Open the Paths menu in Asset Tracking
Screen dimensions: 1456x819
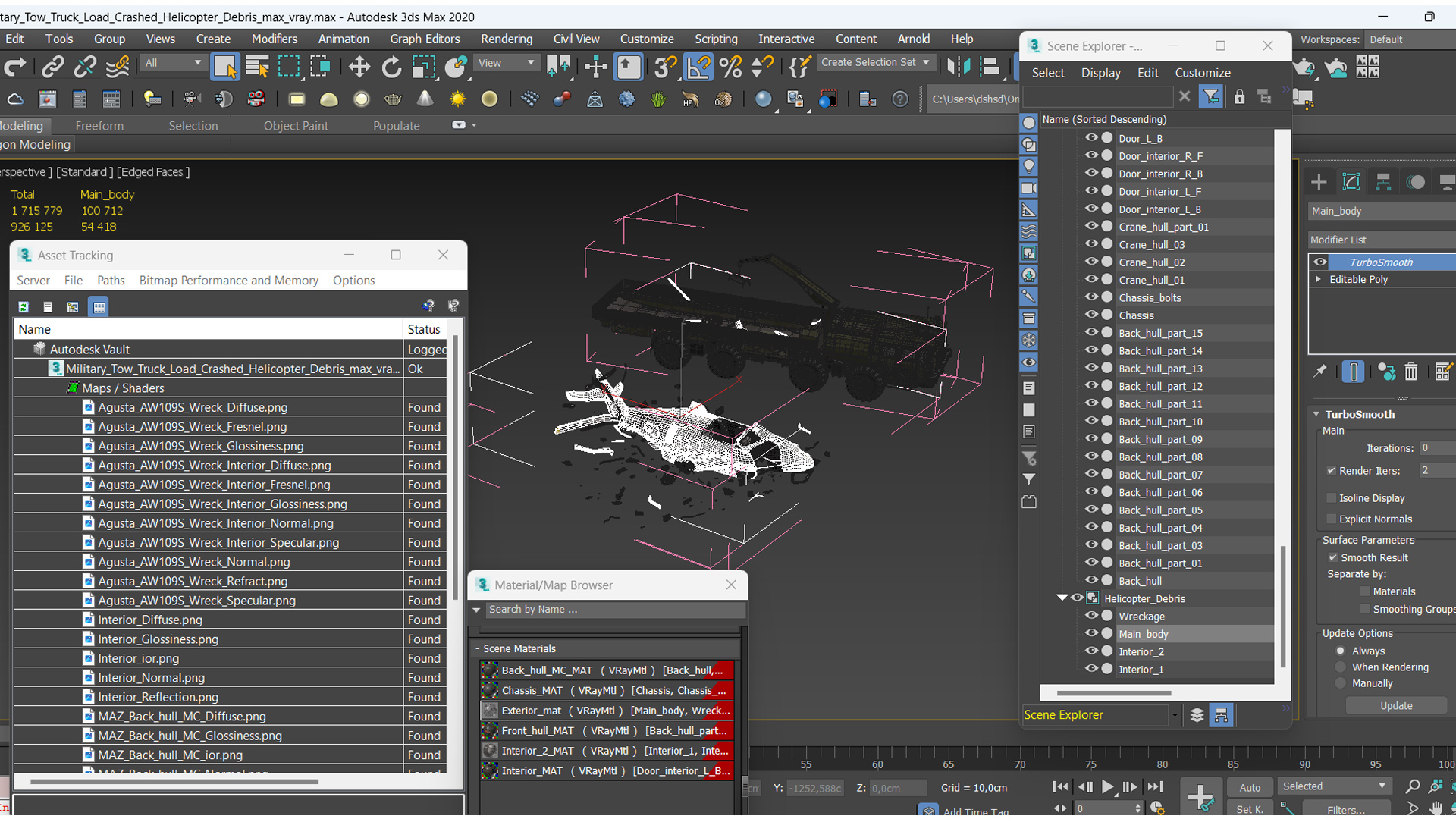click(111, 280)
